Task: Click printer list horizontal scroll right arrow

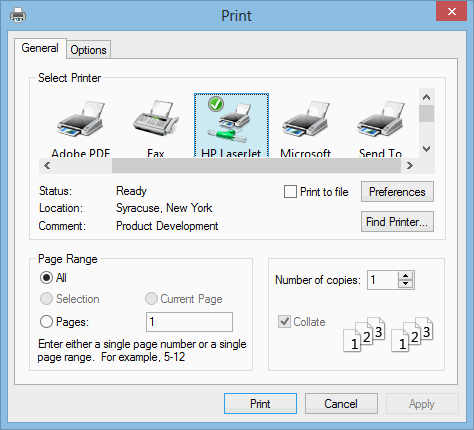Action: 410,165
